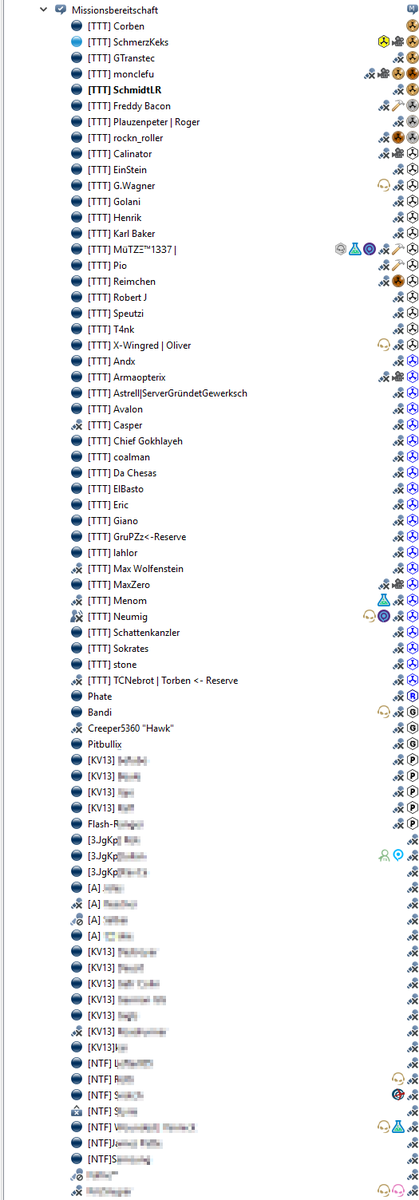Click the headset icon on X-Wingred Oliver row
419x1200 pixels.
click(383, 346)
